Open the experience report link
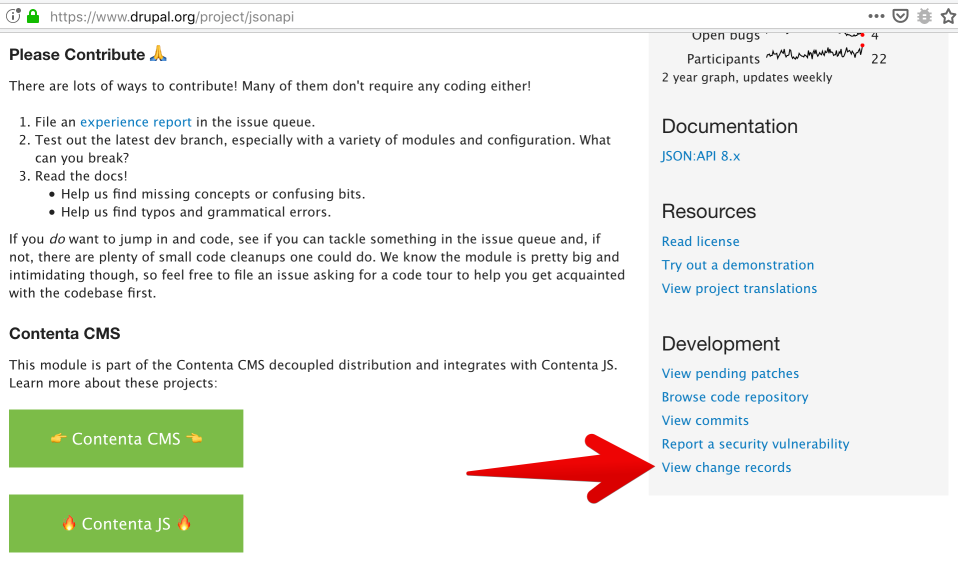This screenshot has height=561, width=958. tap(136, 122)
